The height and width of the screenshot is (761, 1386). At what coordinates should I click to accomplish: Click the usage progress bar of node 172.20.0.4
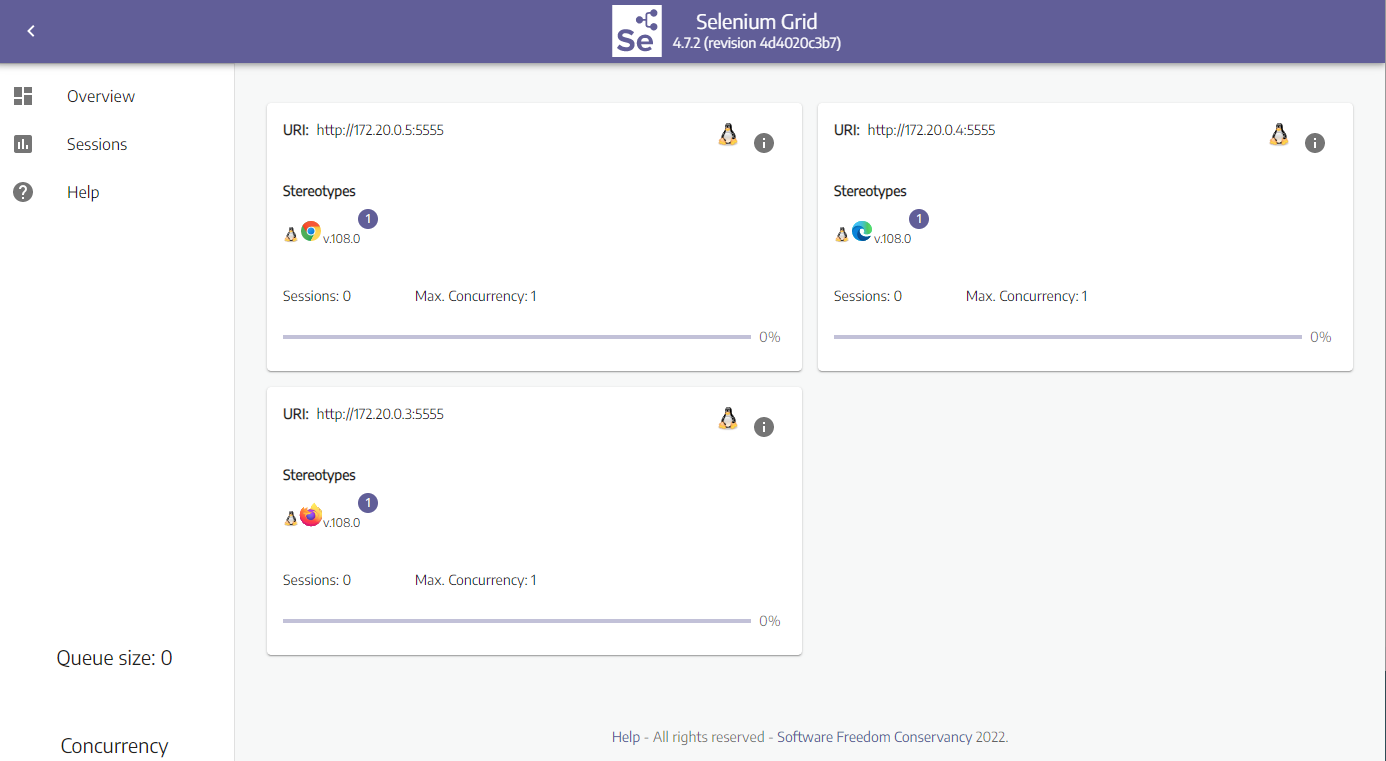[1068, 337]
